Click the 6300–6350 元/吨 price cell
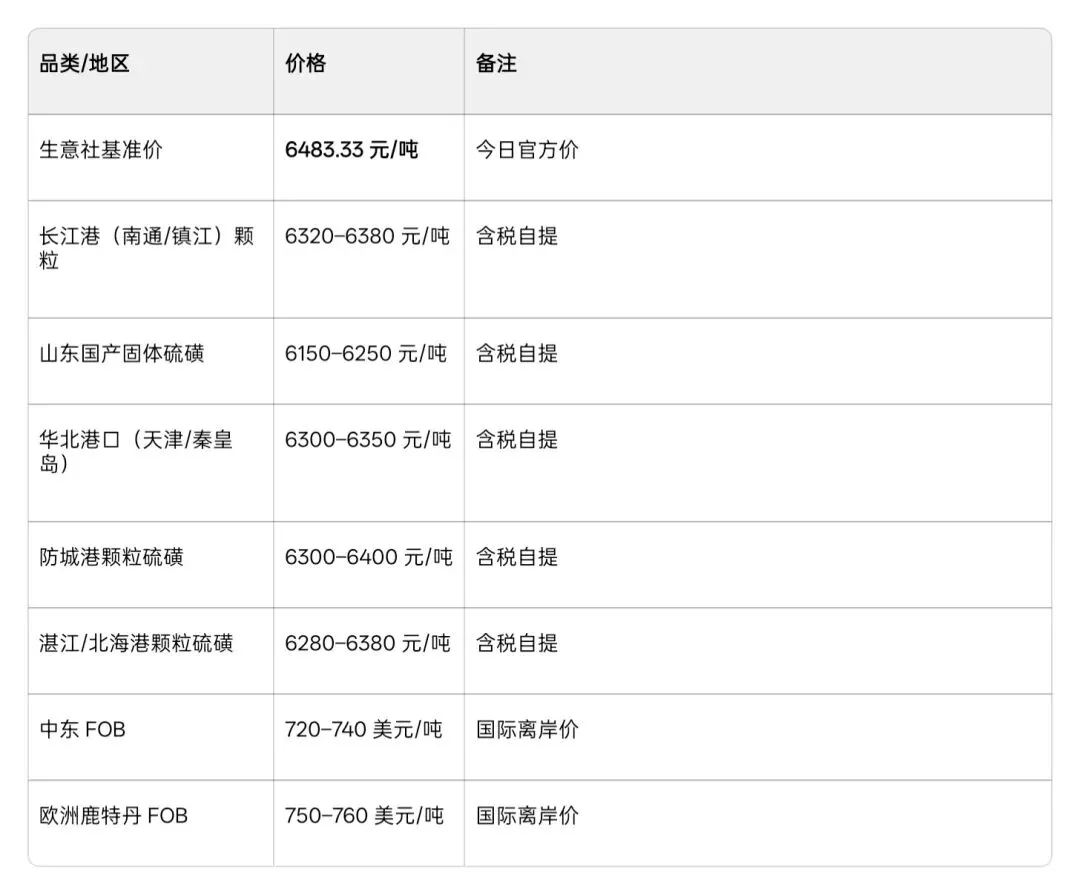The image size is (1080, 895). pyautogui.click(x=367, y=439)
